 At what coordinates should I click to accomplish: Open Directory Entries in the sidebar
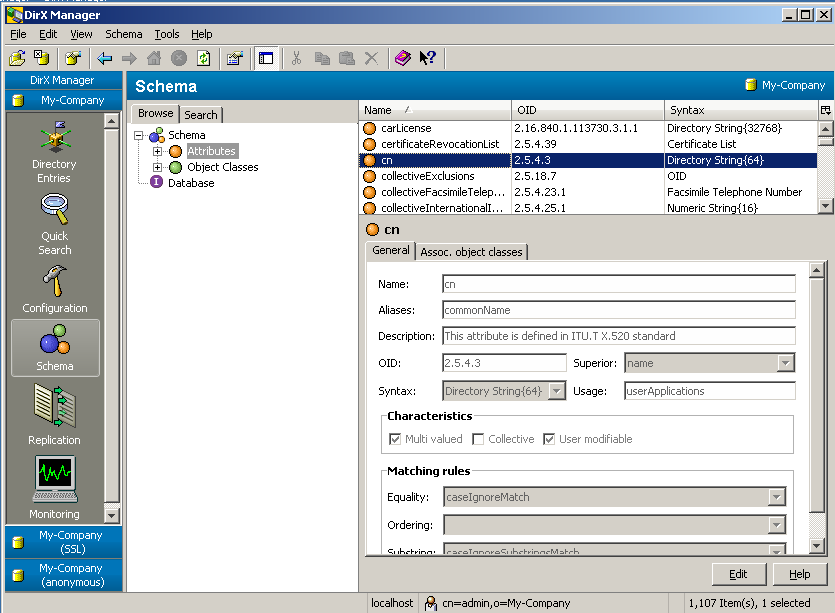pos(54,150)
